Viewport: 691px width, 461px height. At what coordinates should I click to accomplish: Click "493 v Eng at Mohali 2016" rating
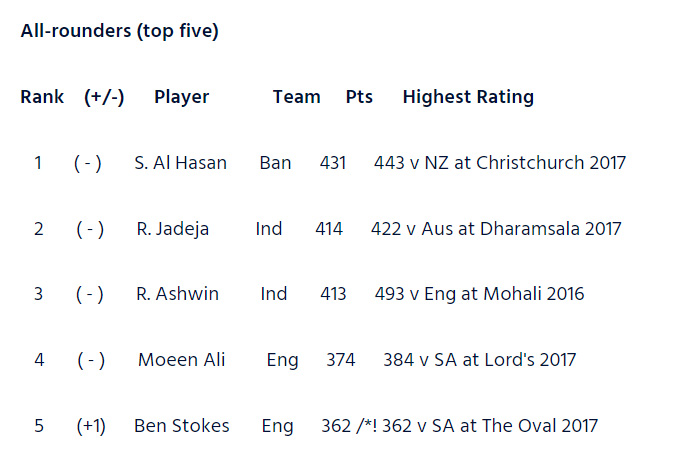pyautogui.click(x=478, y=294)
